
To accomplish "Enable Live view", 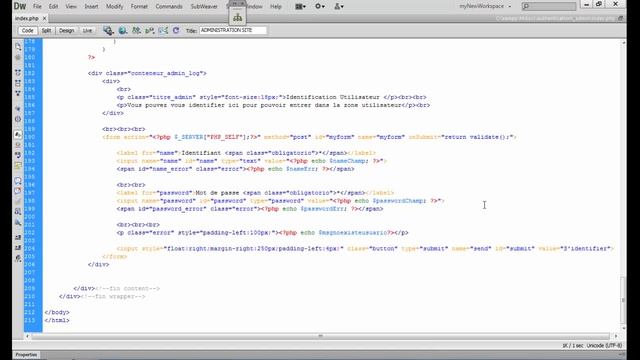I will tap(87, 31).
